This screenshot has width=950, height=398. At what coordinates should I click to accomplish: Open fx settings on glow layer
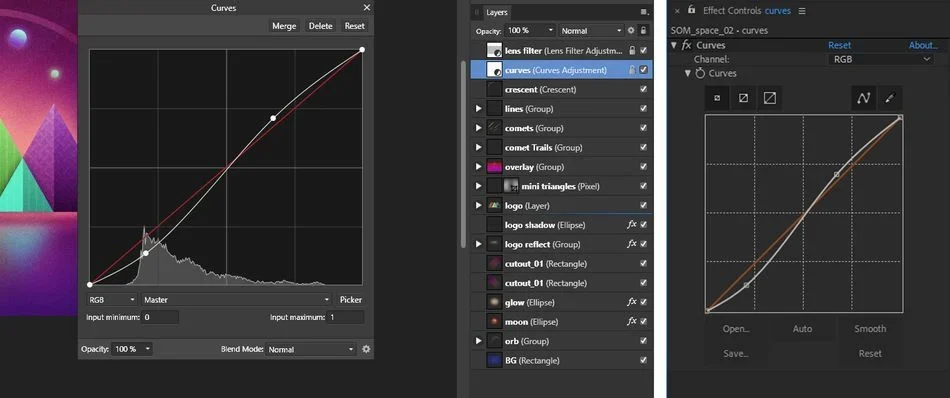point(631,302)
